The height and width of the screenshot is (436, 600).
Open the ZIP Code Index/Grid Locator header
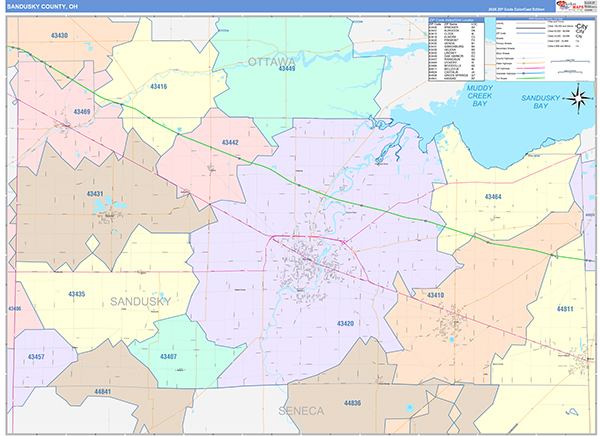[x=456, y=20]
